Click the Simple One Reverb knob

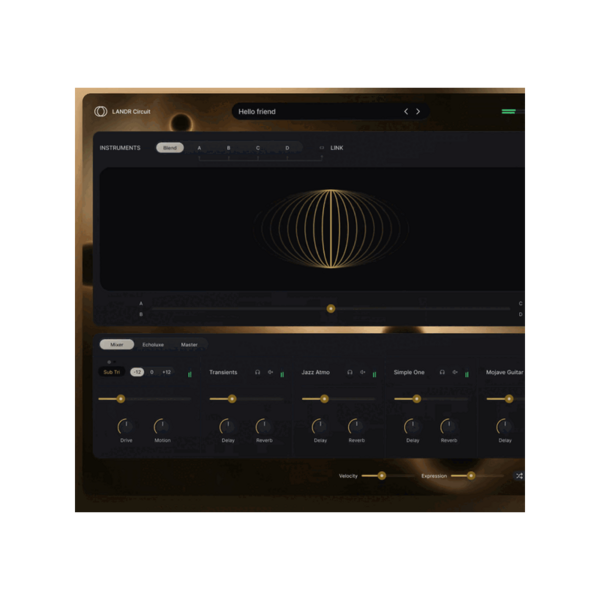[x=448, y=426]
